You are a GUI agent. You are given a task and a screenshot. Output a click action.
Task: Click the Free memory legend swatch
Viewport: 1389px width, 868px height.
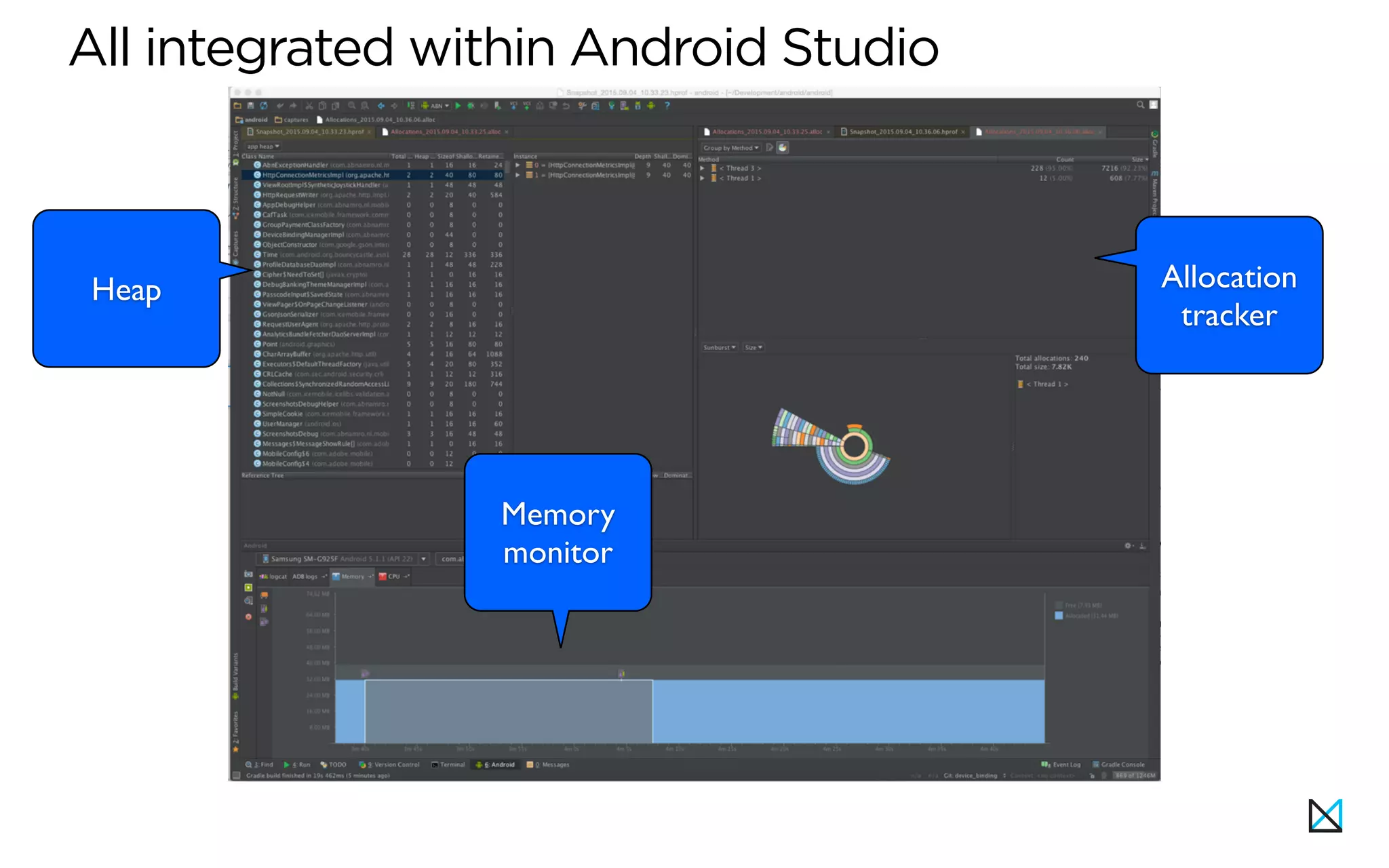pyautogui.click(x=1059, y=606)
